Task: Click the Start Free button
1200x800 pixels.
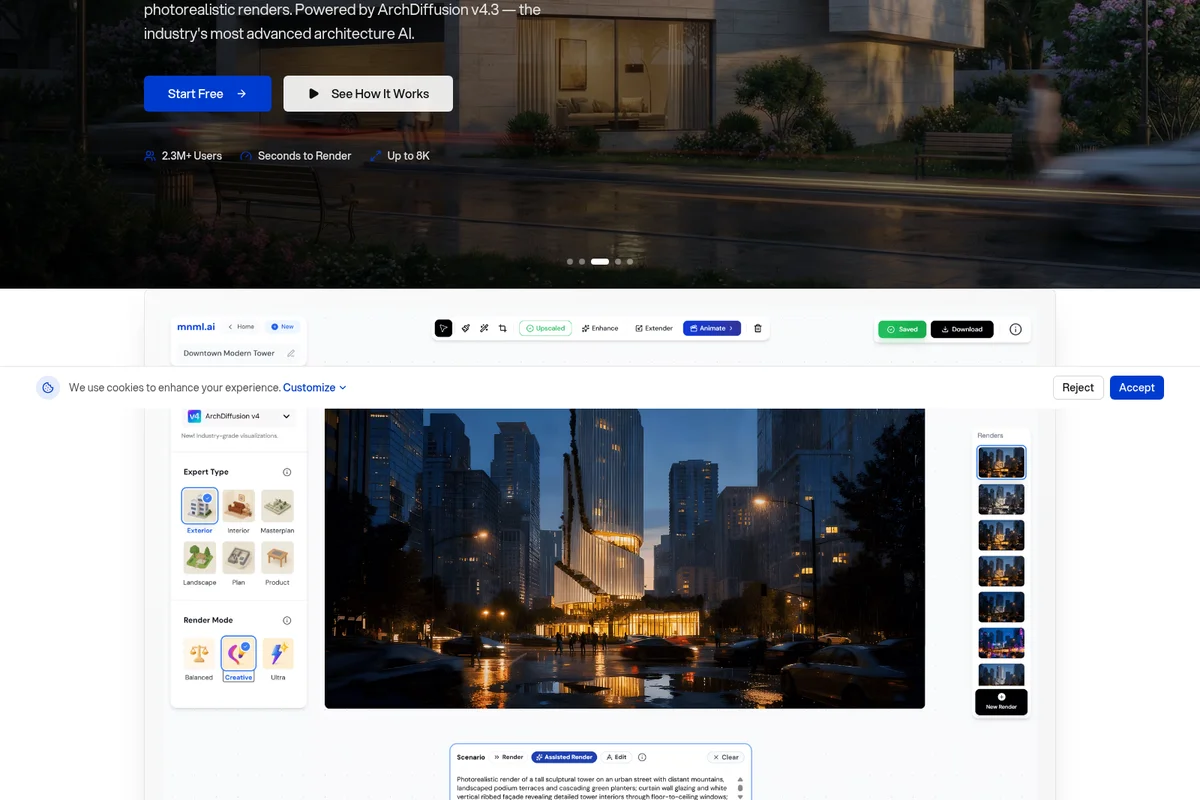Action: 207,93
